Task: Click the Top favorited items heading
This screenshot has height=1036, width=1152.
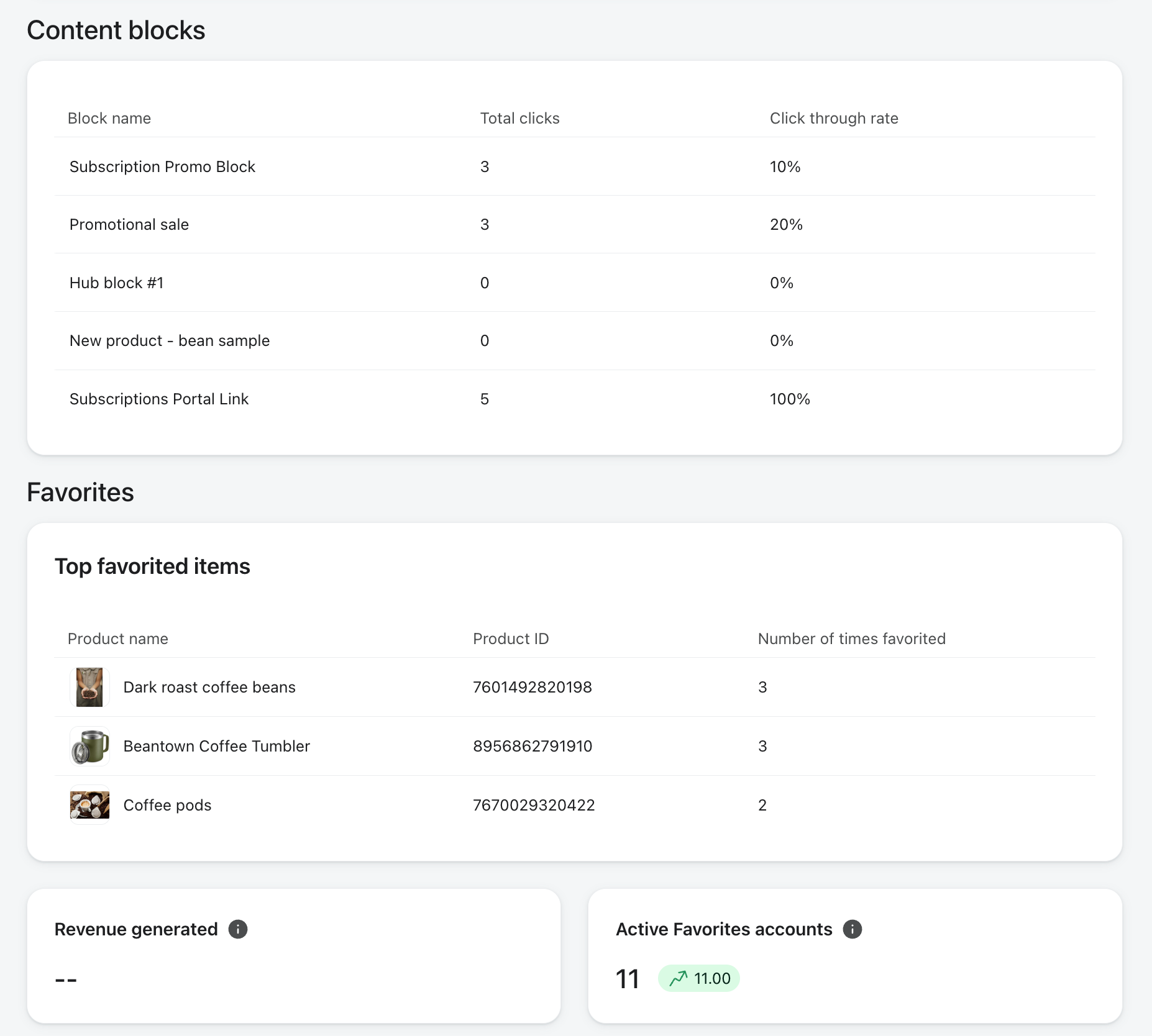Action: tap(152, 566)
